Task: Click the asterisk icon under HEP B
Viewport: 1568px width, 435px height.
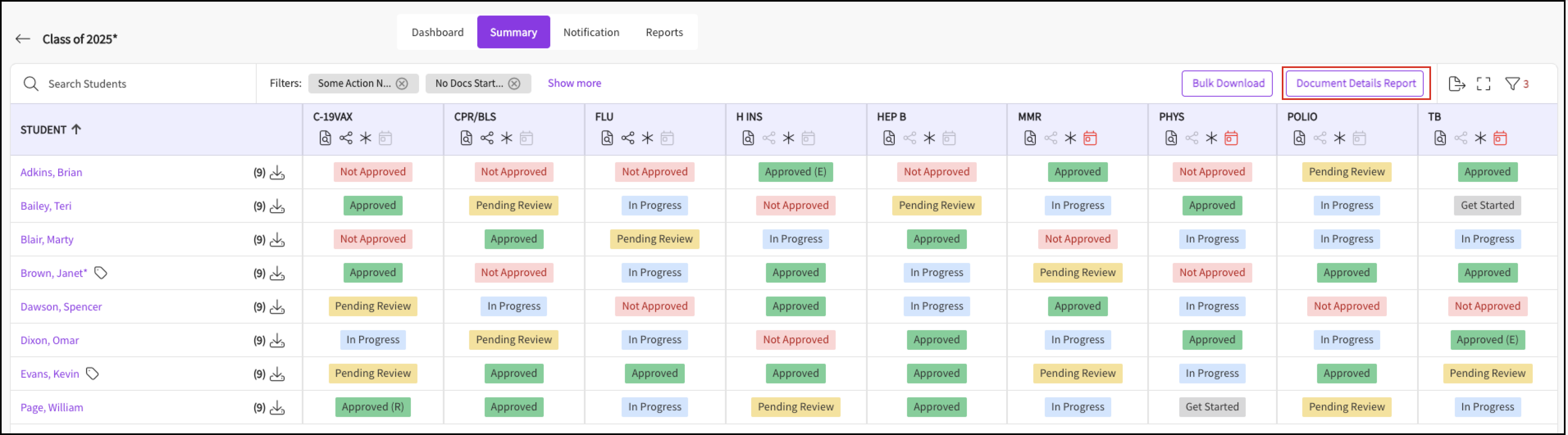Action: [x=930, y=139]
